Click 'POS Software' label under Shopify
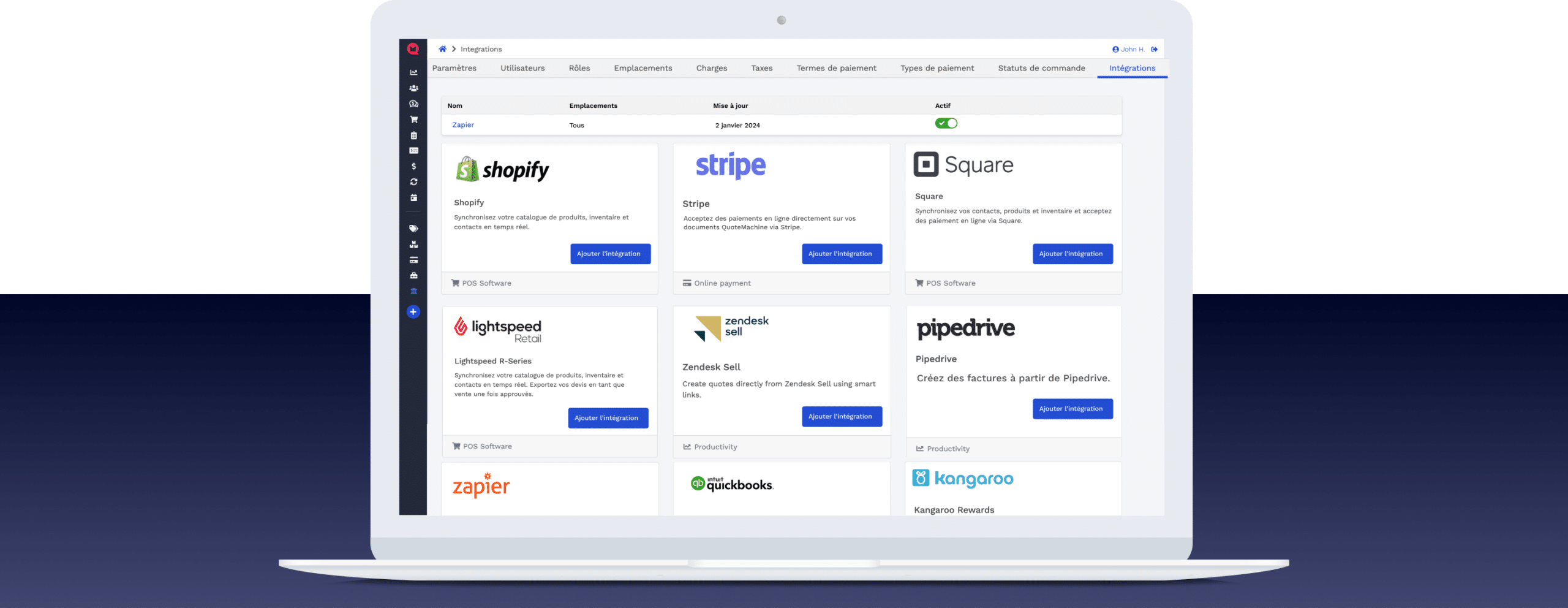The width and height of the screenshot is (1568, 608). pyautogui.click(x=486, y=283)
